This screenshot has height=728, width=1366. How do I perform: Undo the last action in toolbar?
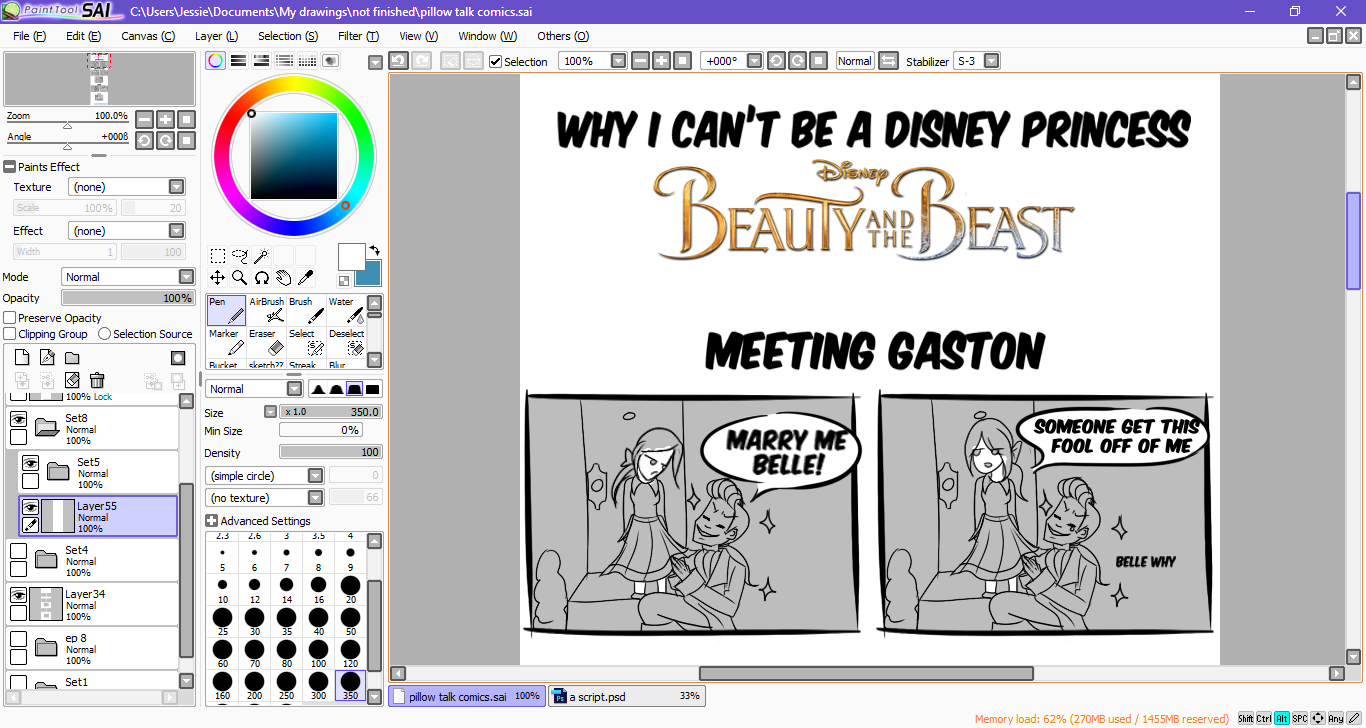[398, 61]
